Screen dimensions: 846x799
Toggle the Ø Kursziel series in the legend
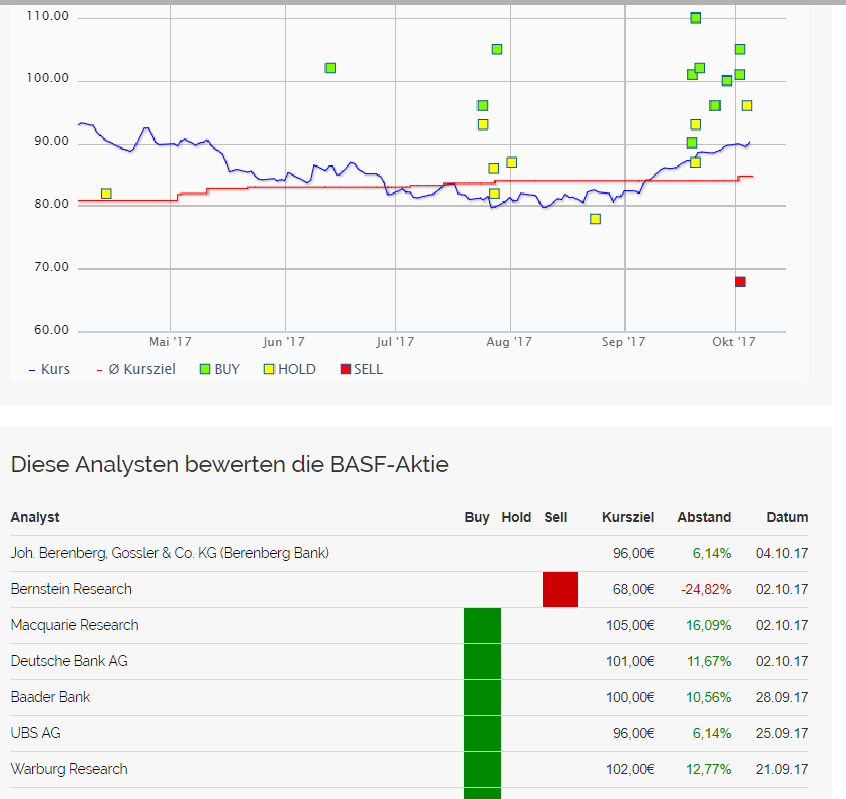click(136, 370)
